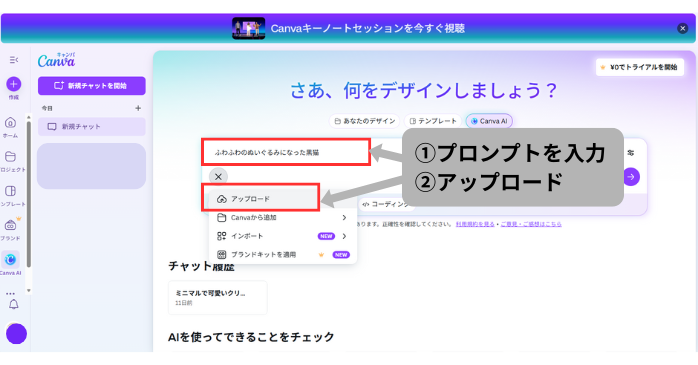The width and height of the screenshot is (698, 365).
Task: Close the Canva keynote banner
Action: pyautogui.click(x=682, y=28)
